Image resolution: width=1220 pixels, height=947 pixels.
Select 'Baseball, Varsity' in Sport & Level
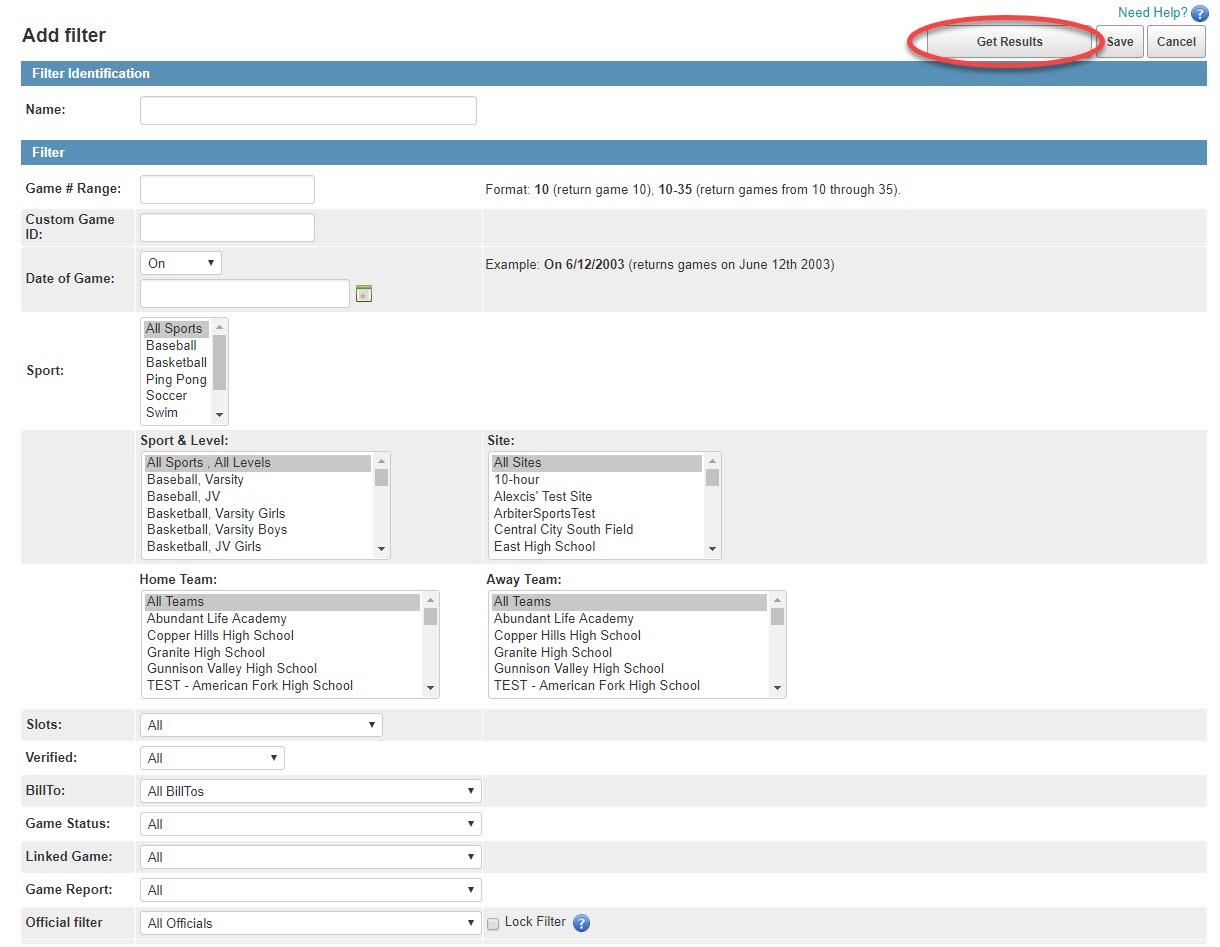258,480
